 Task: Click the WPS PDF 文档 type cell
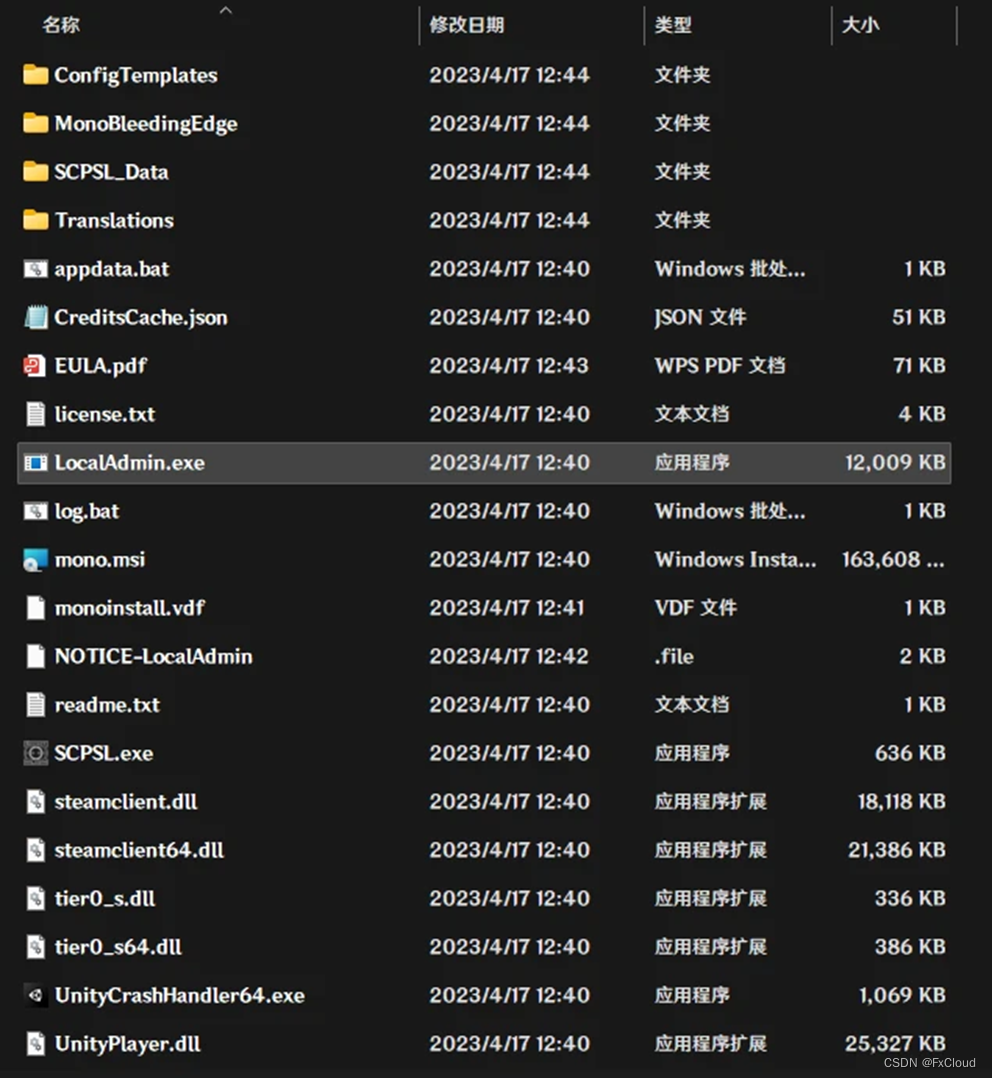[720, 366]
